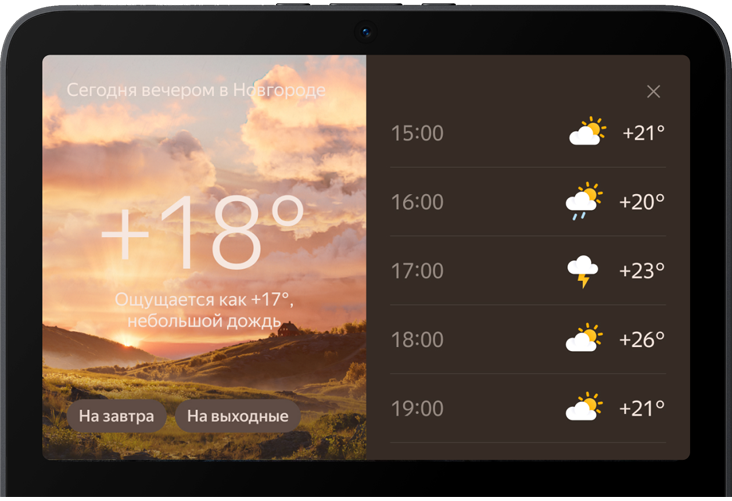Viewport: 732px width, 501px height.
Task: Select the 16:00 time label
Action: 417,202
